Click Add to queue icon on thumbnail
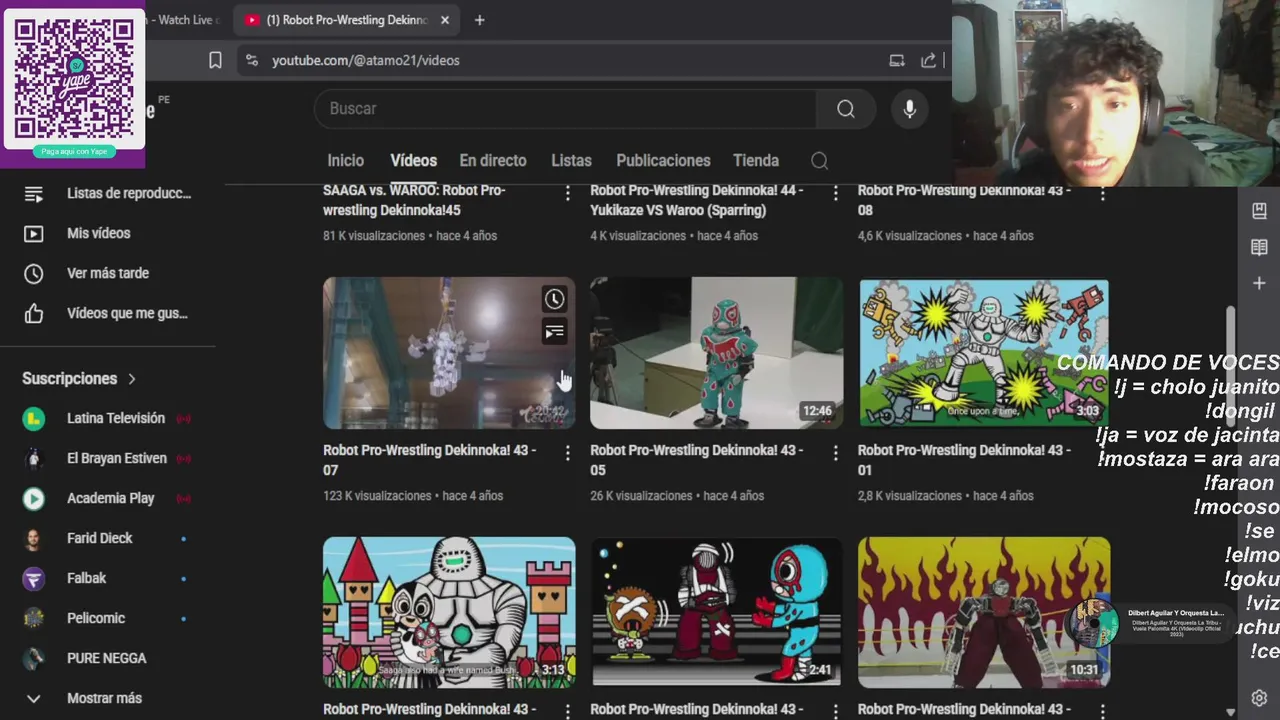The width and height of the screenshot is (1280, 720). [554, 332]
